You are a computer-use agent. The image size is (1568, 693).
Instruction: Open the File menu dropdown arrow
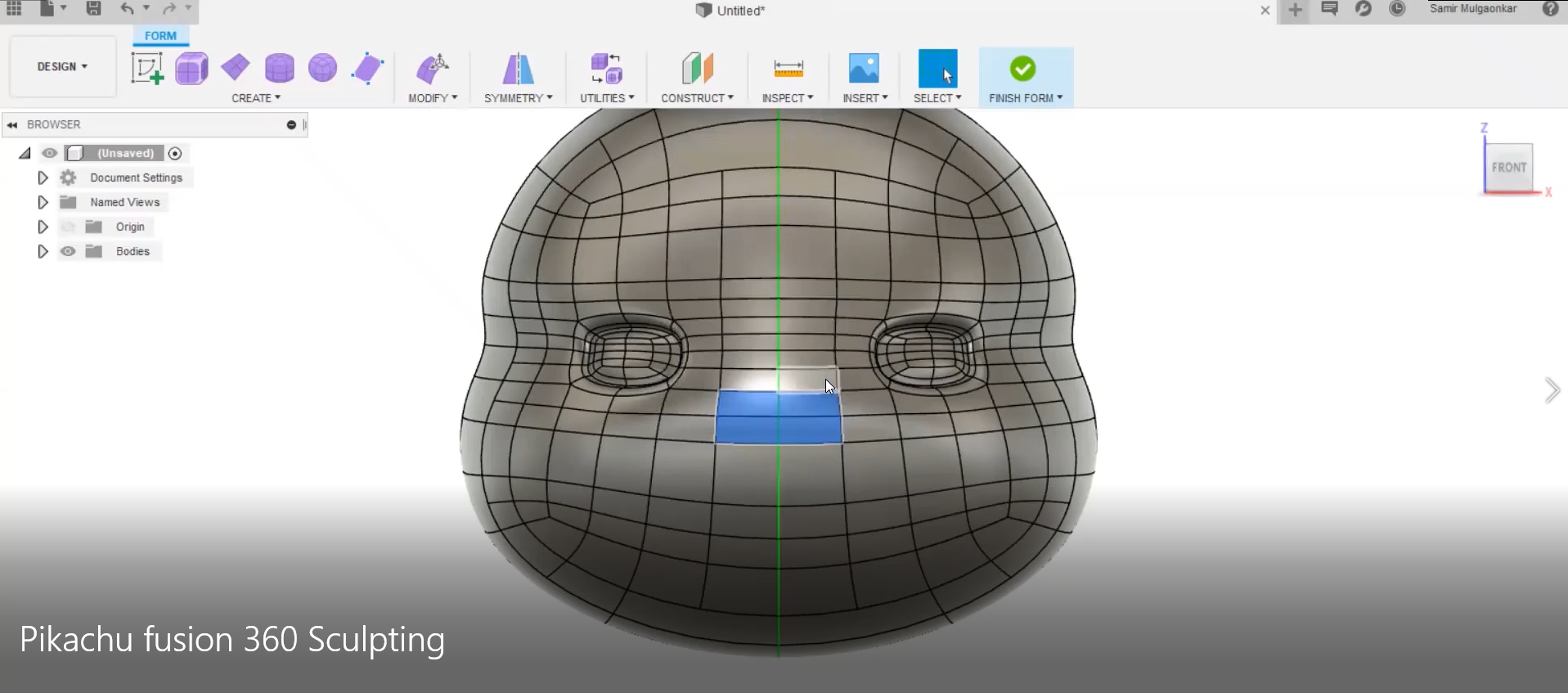[x=64, y=8]
